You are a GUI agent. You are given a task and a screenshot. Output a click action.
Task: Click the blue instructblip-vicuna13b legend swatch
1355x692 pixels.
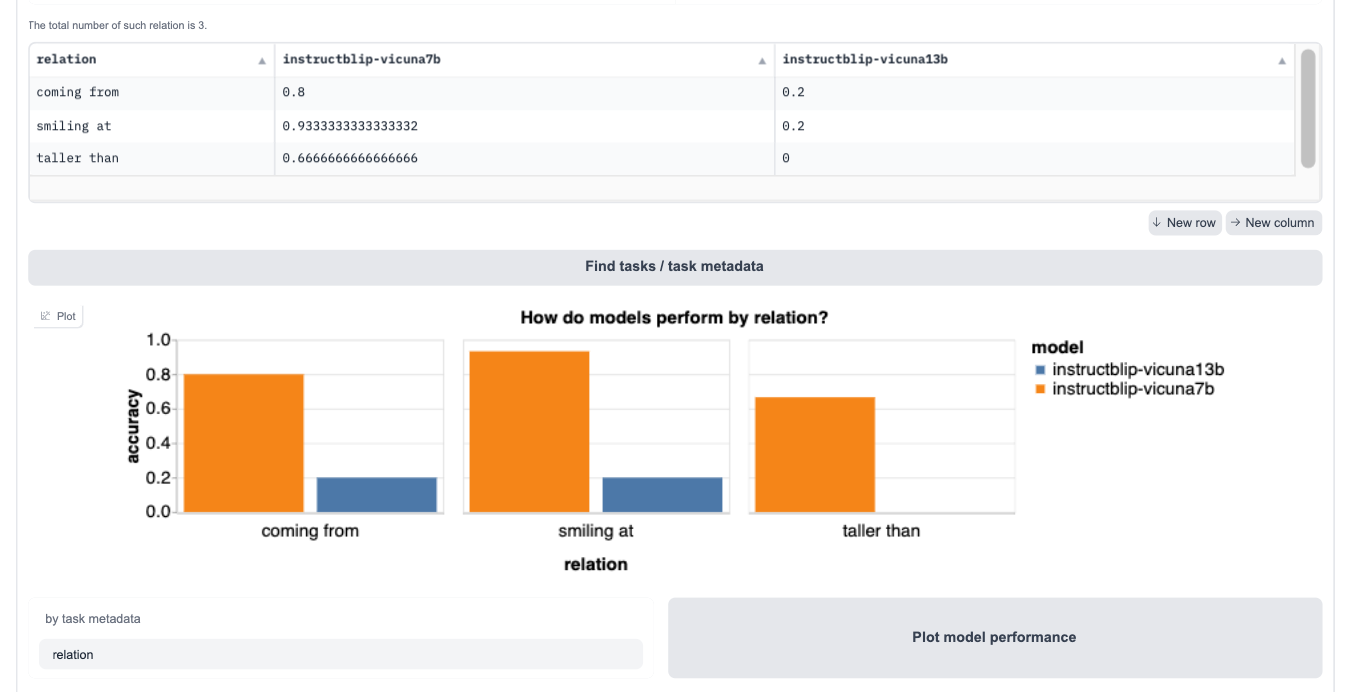pyautogui.click(x=1040, y=371)
